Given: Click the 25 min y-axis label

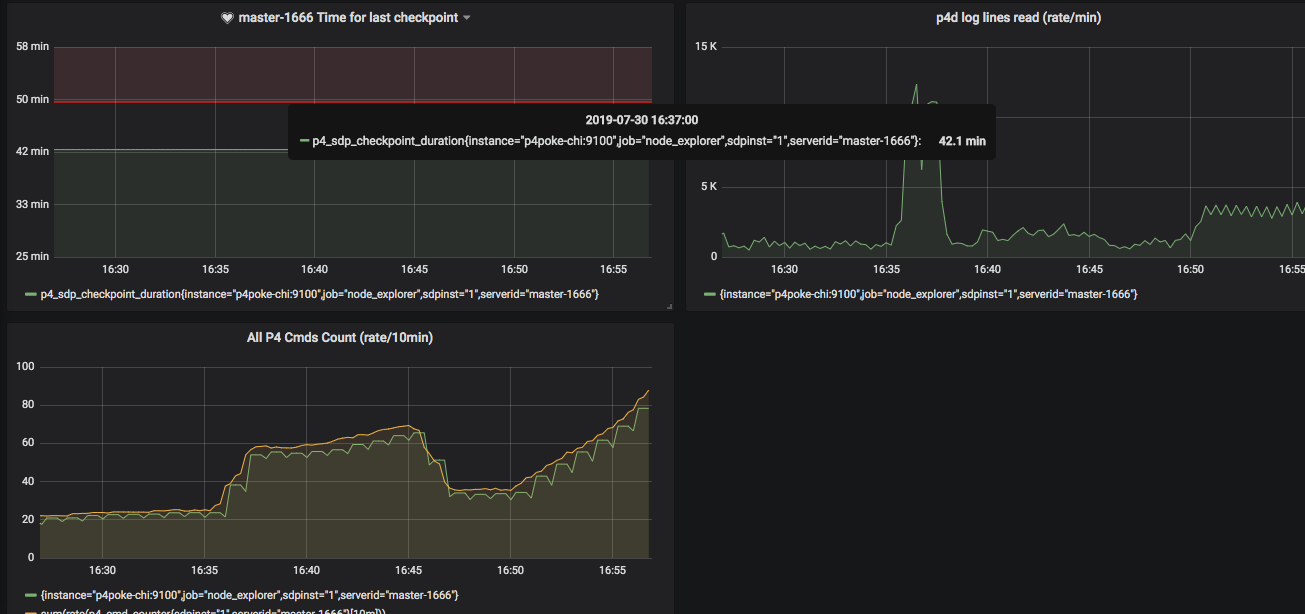Looking at the screenshot, I should click(x=33, y=256).
